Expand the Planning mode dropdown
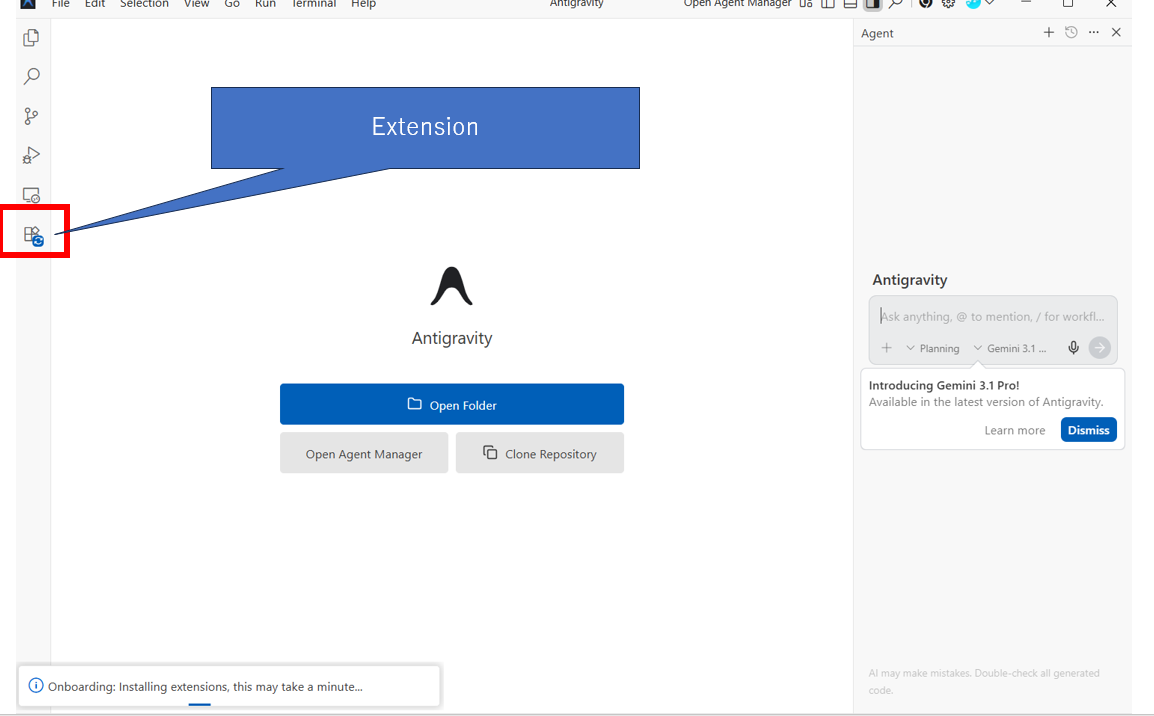This screenshot has height=716, width=1154. (932, 348)
